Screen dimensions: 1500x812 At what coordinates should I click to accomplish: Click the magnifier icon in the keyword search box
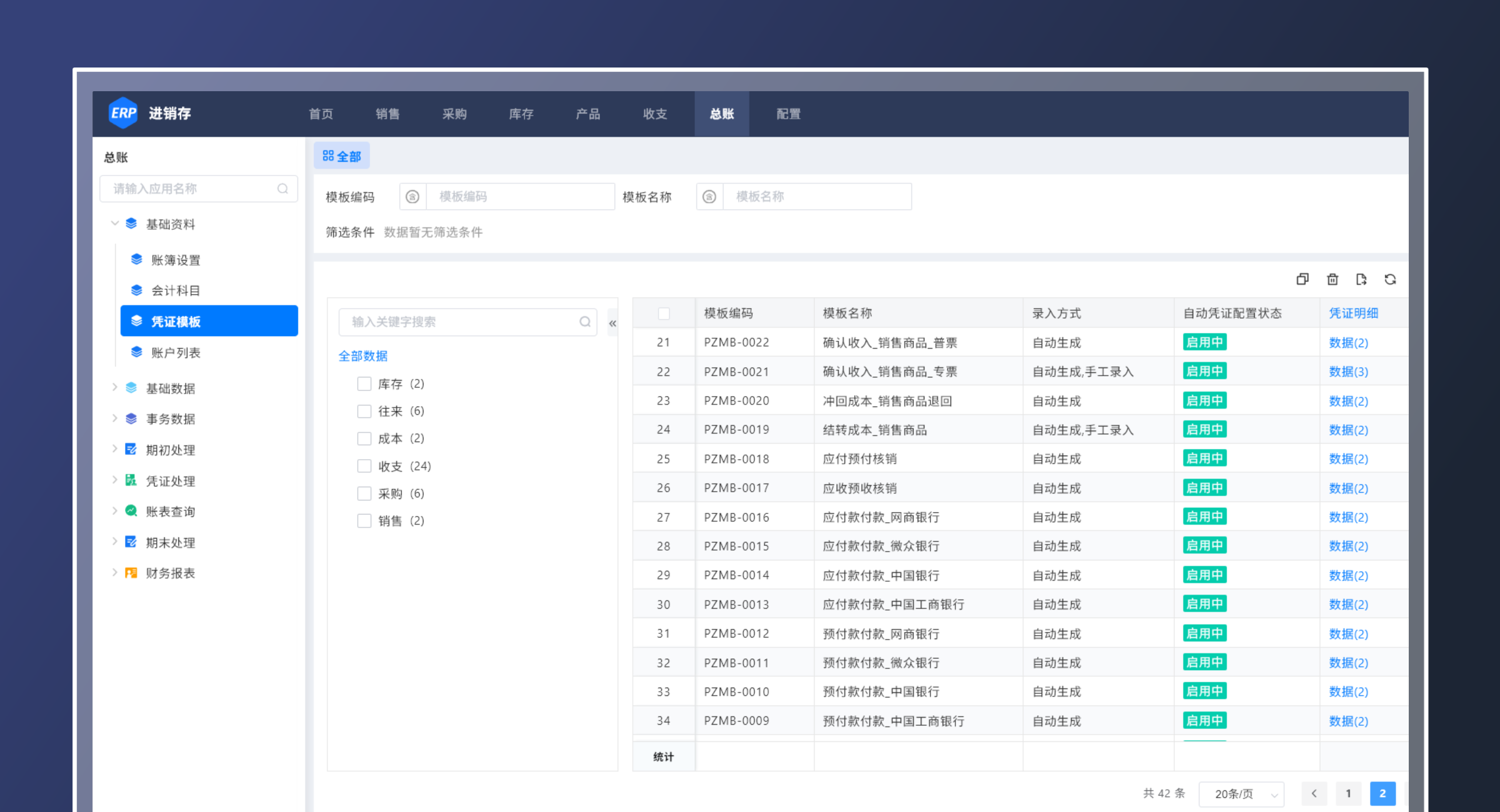(585, 322)
